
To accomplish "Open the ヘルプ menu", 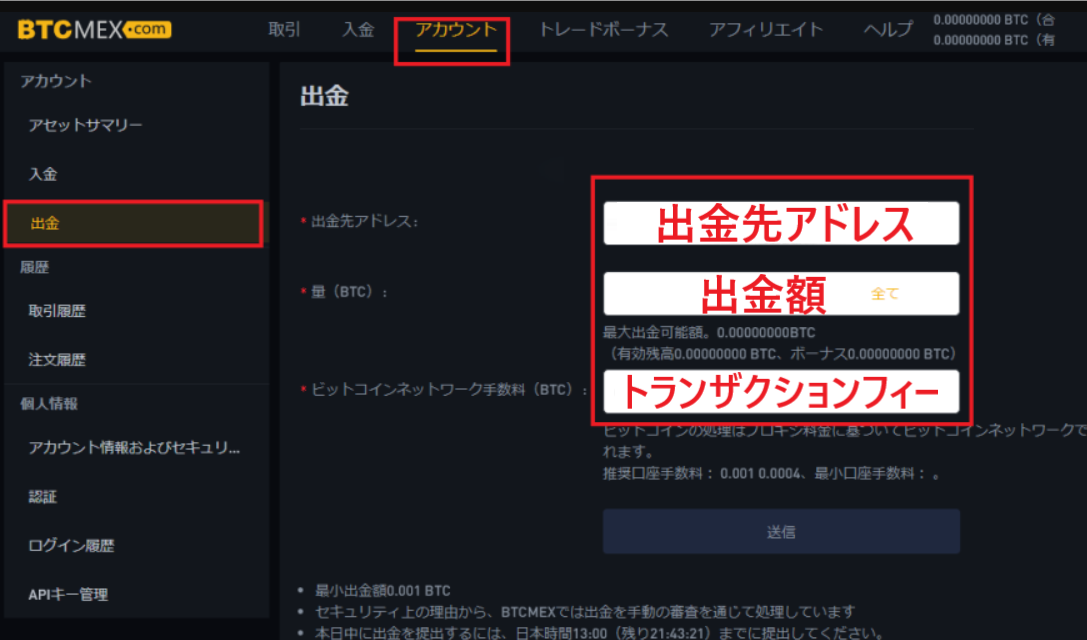I will (888, 29).
